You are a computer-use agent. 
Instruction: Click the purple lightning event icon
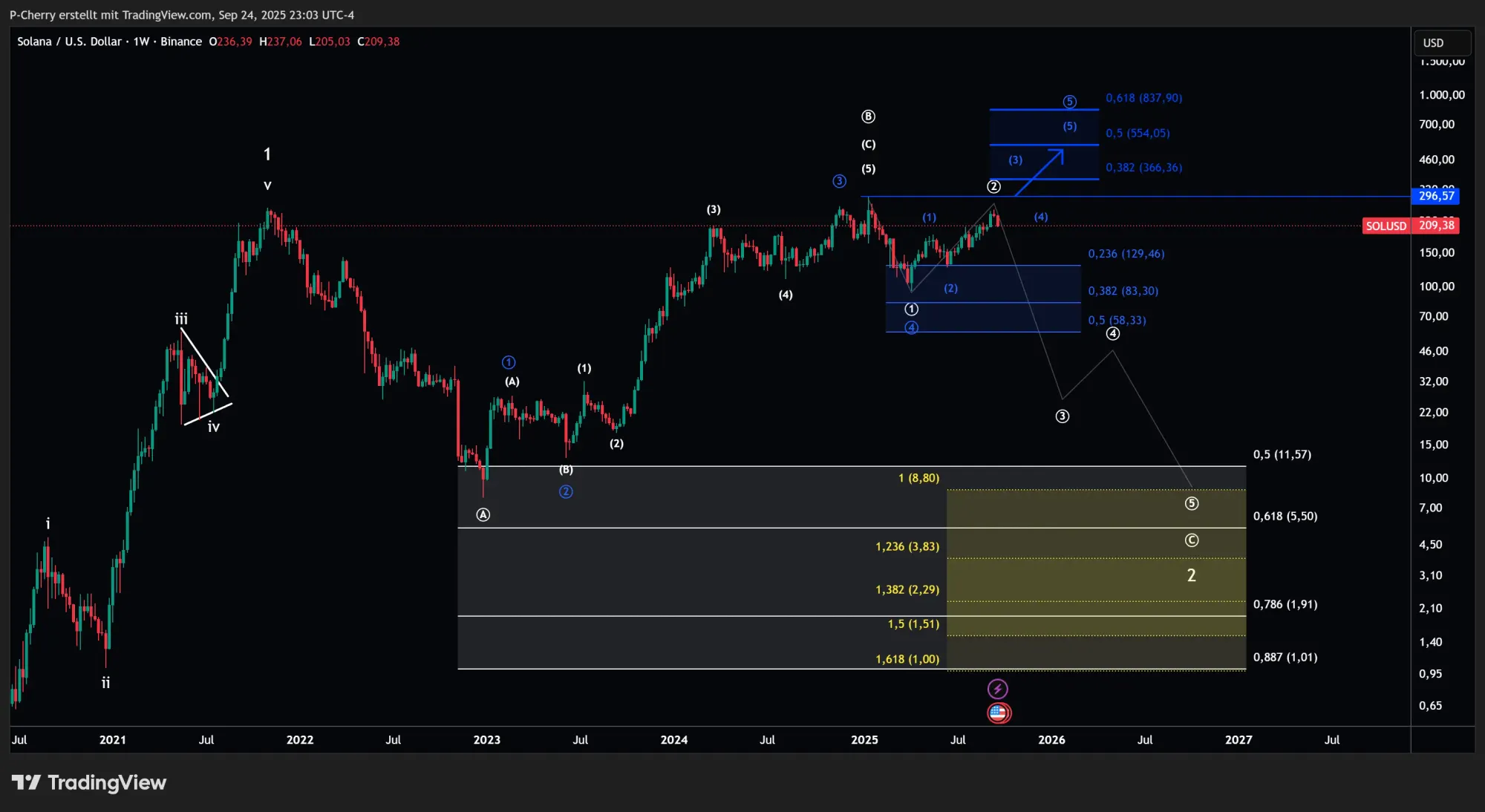(x=998, y=689)
